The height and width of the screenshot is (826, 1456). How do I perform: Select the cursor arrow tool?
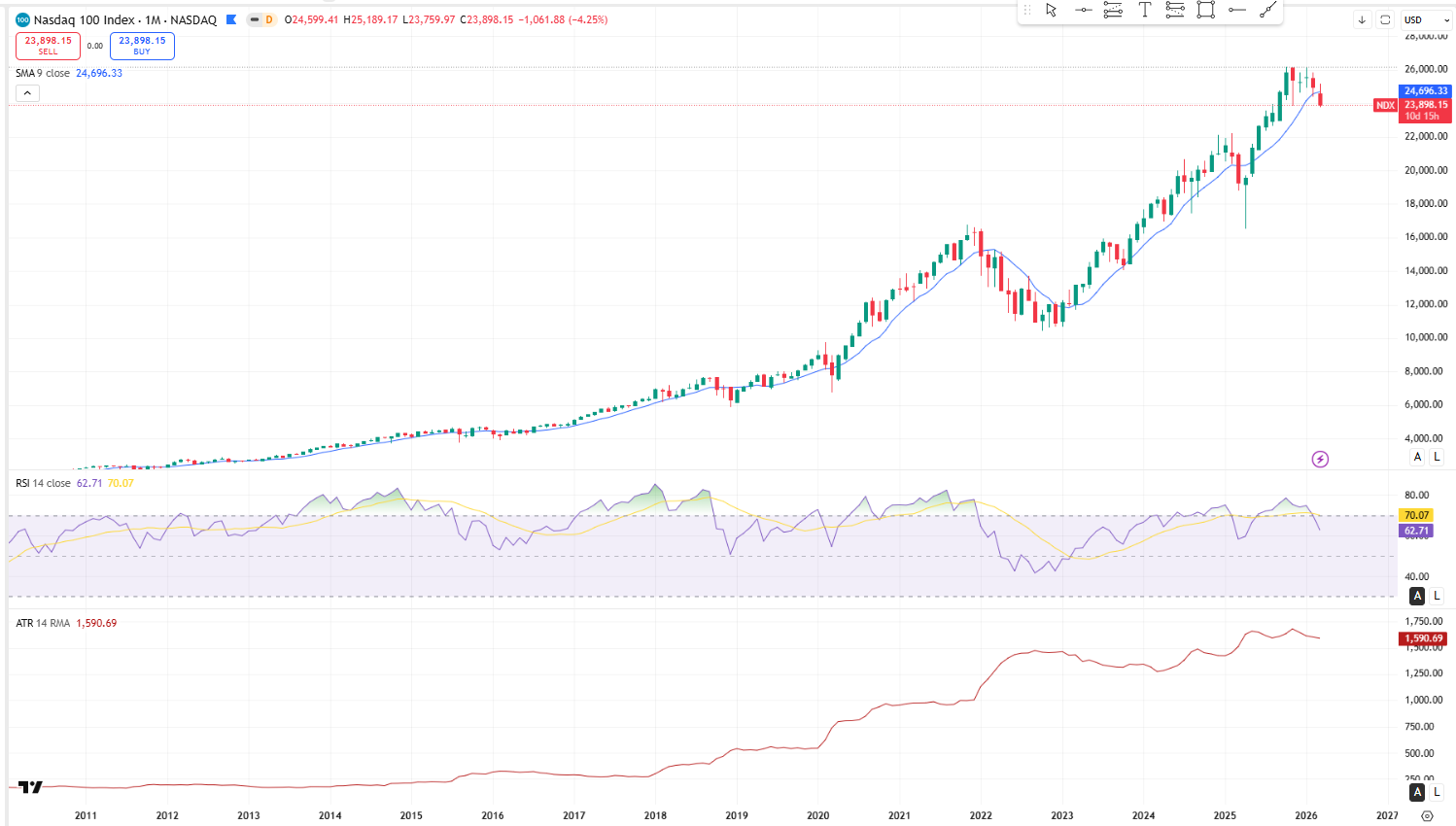tap(1051, 10)
